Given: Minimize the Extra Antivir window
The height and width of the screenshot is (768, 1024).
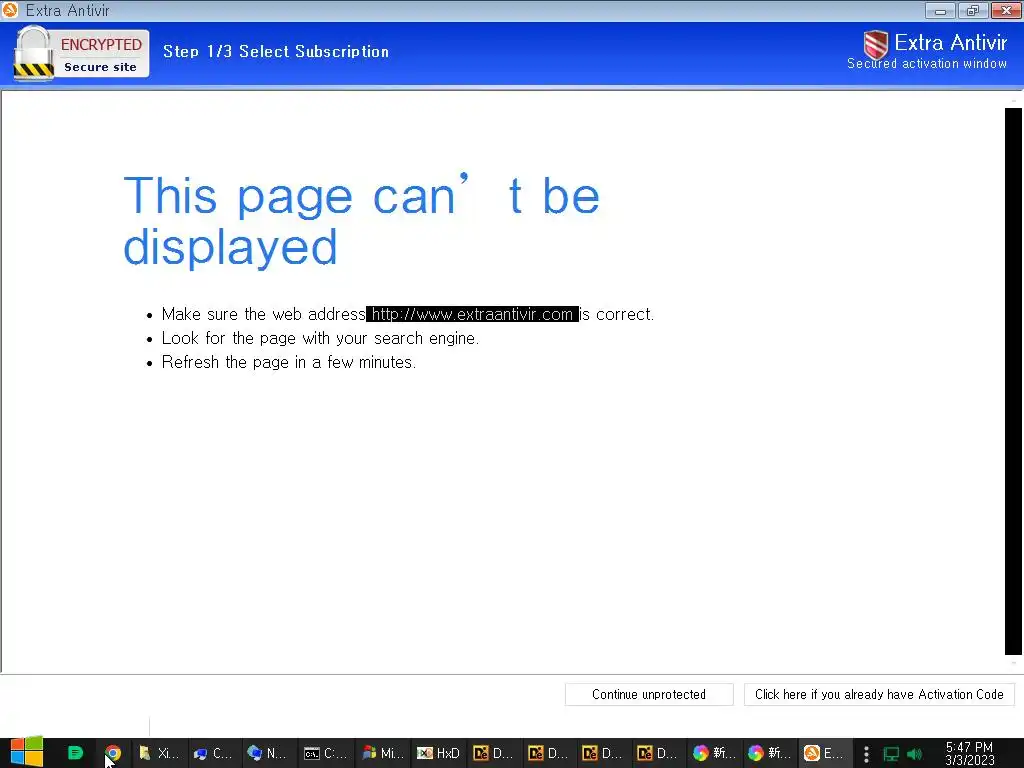Looking at the screenshot, I should [940, 10].
